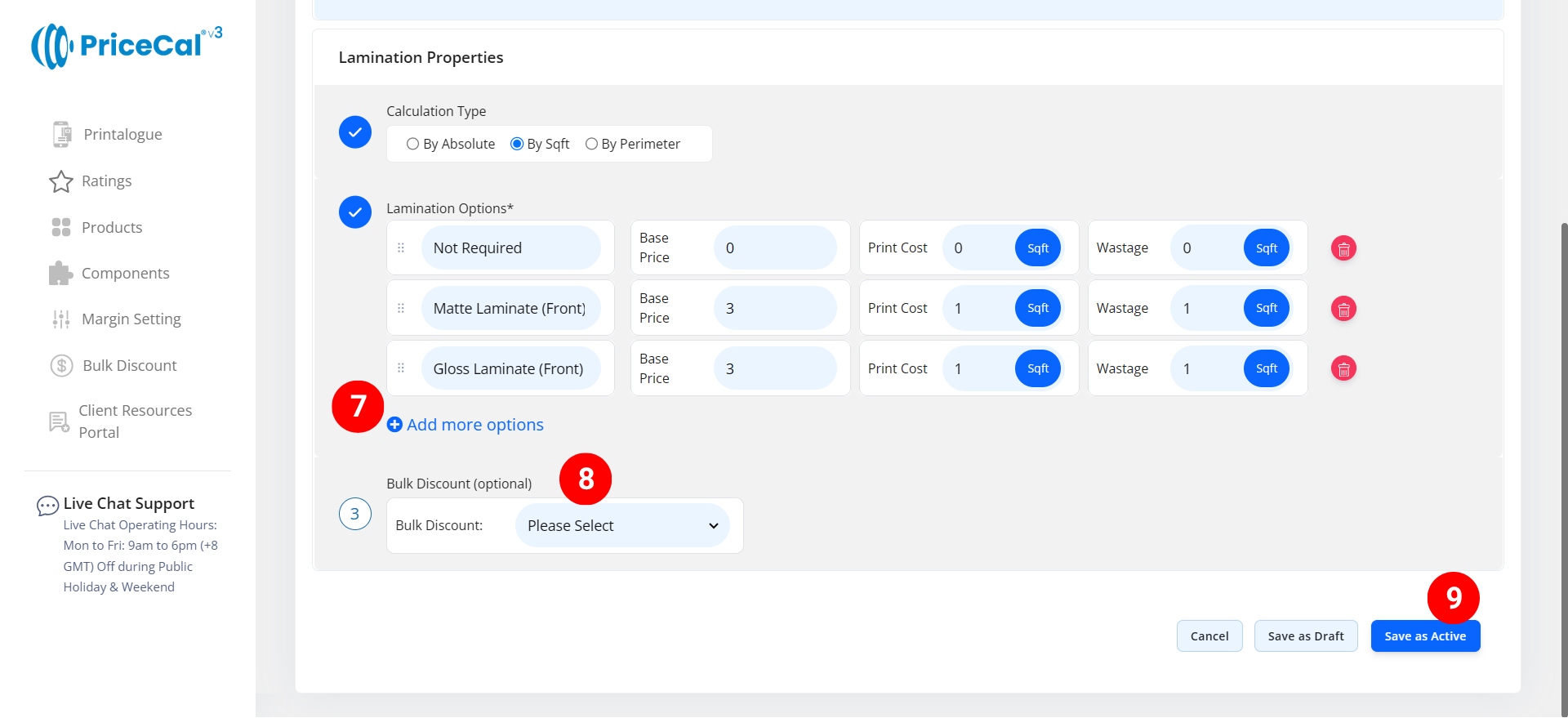
Task: Delete the Matte Laminate (Front) row
Action: [1343, 309]
